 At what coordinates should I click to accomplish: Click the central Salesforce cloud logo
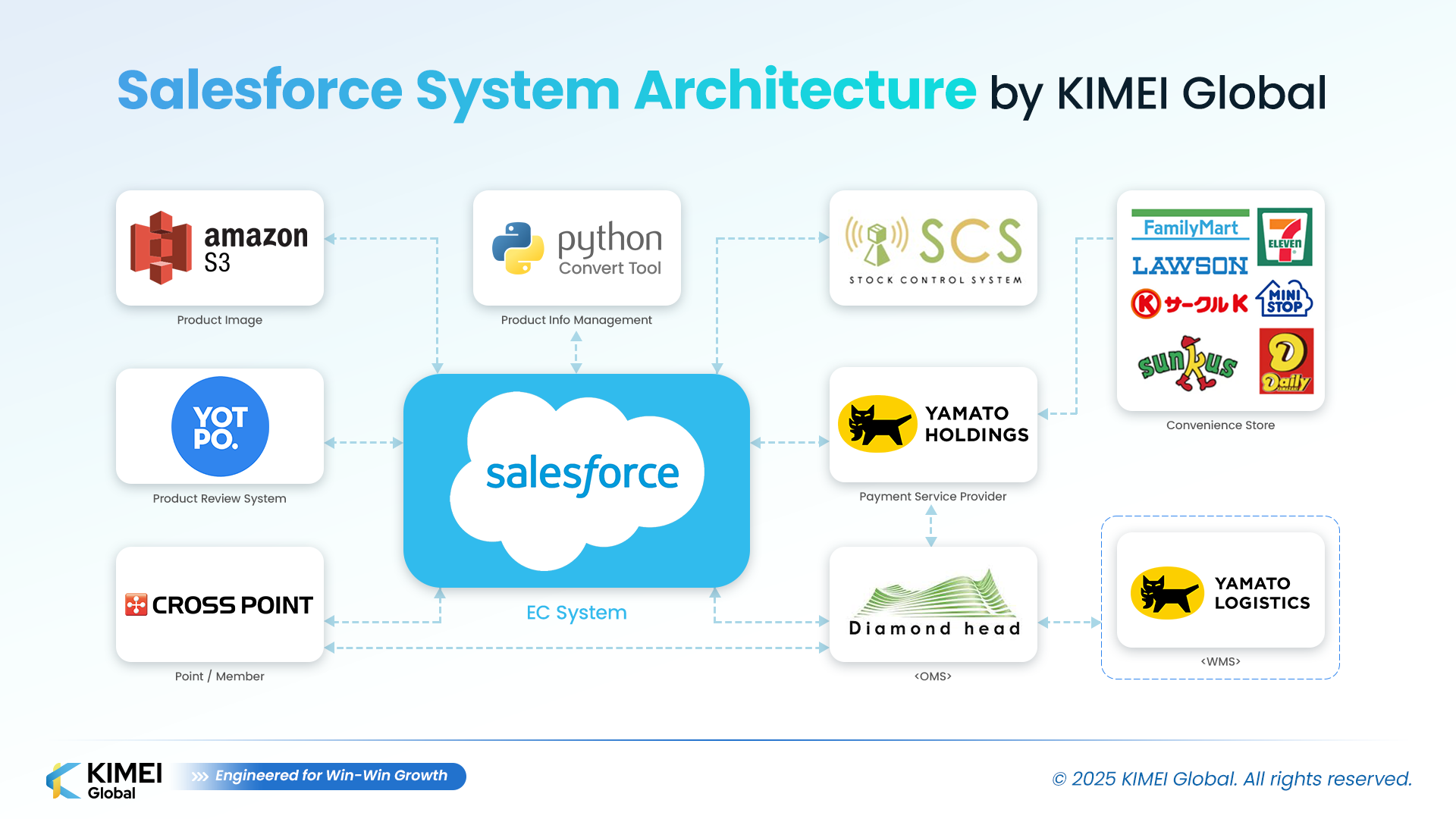click(578, 478)
